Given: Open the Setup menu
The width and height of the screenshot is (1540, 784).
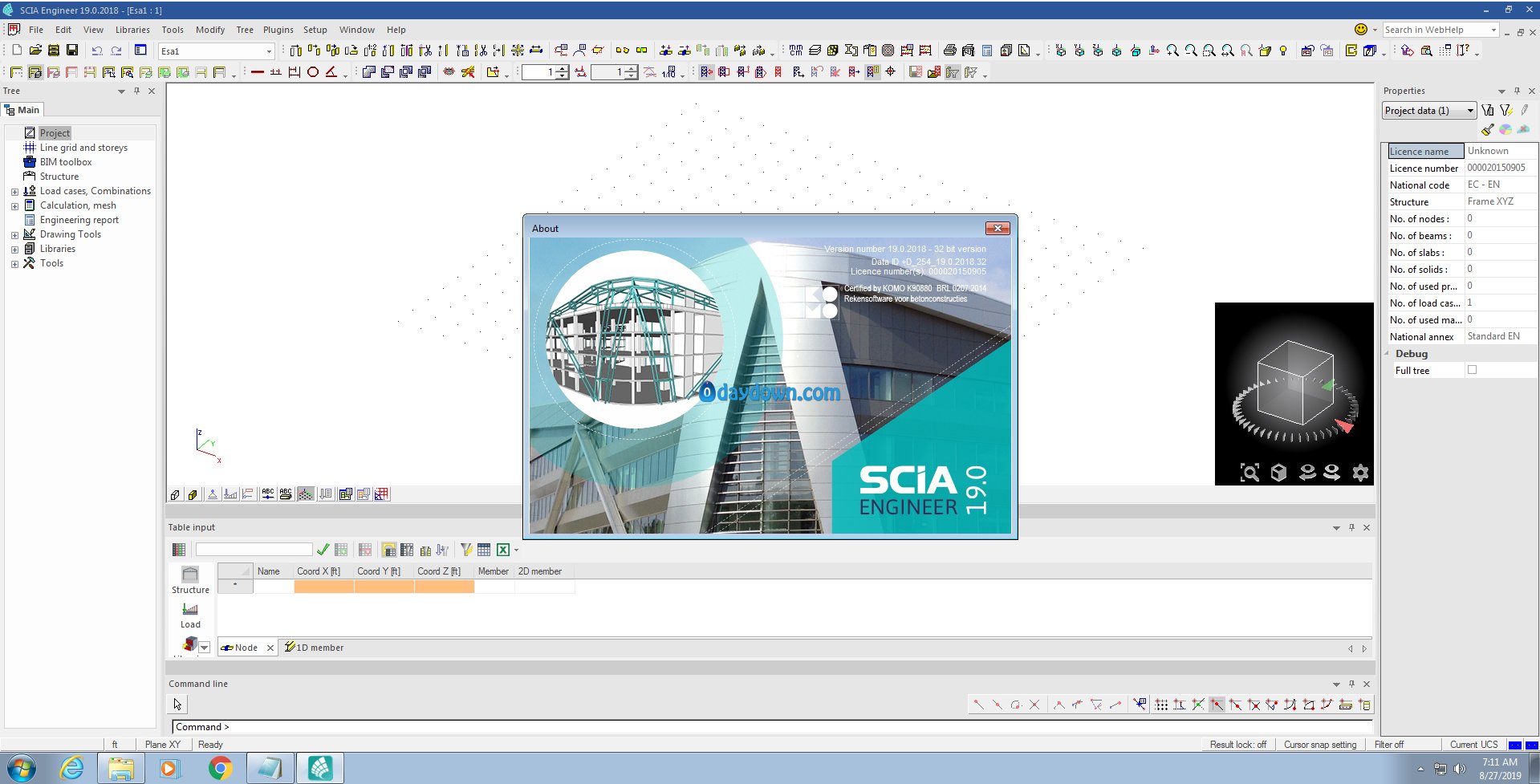Looking at the screenshot, I should click(x=315, y=30).
